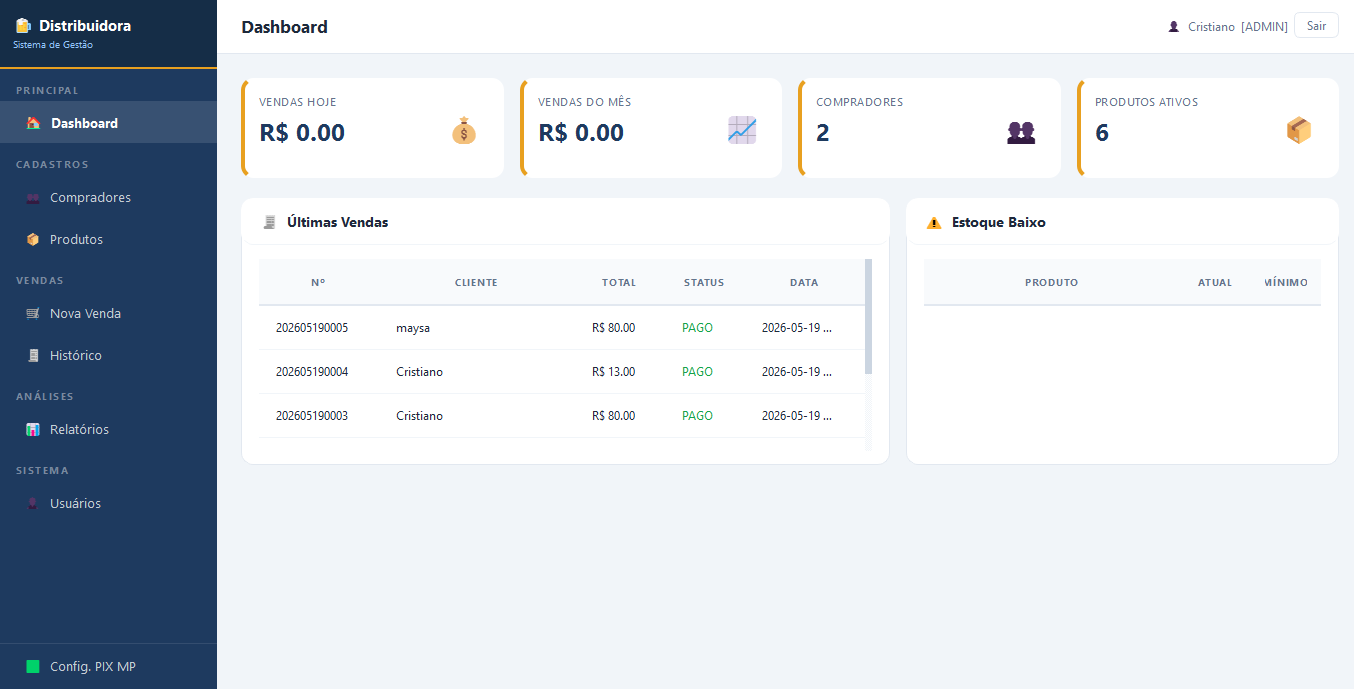Click the MÍNIMO column header

(1286, 283)
